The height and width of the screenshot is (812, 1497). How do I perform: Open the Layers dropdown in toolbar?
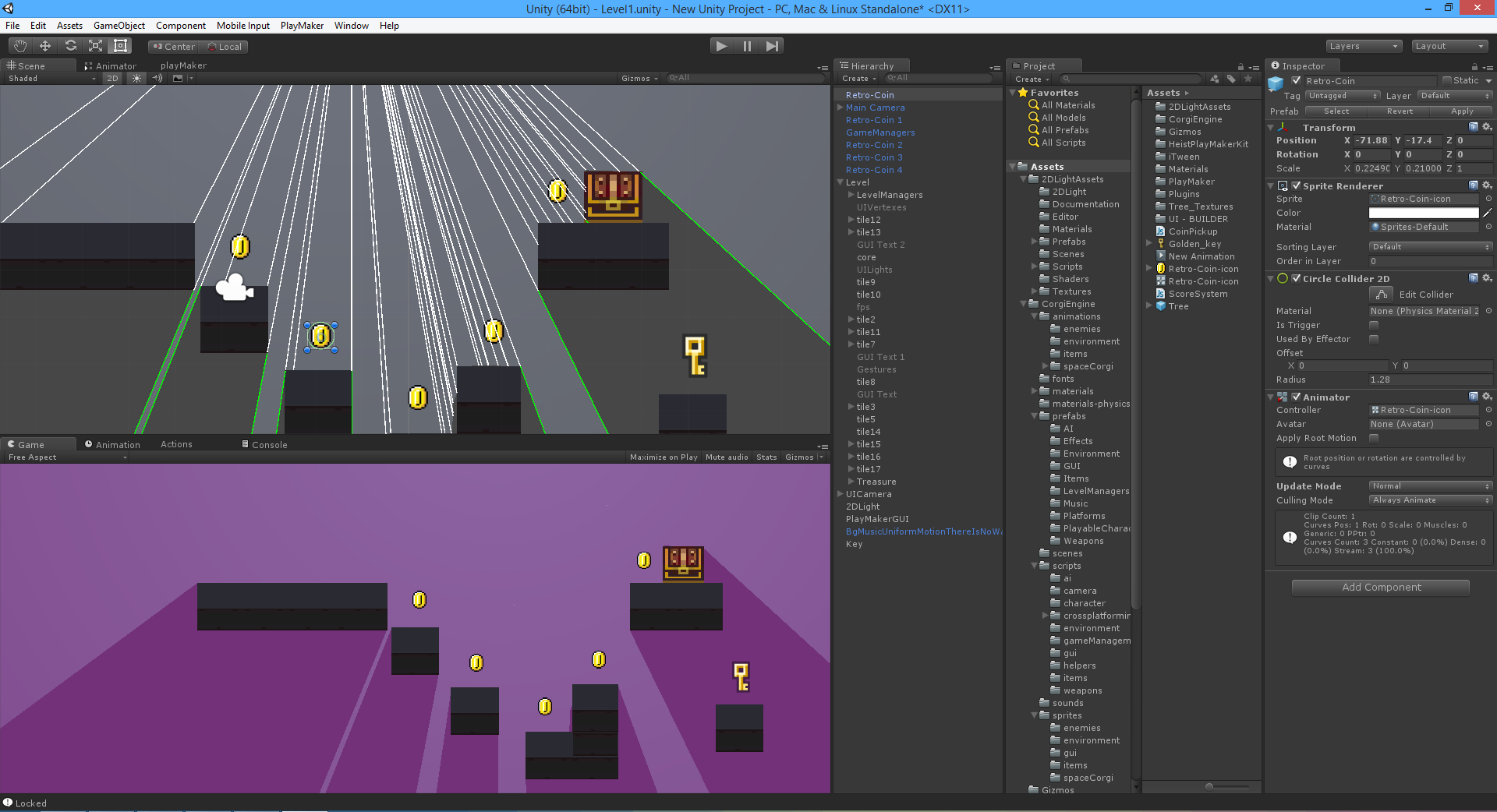point(1364,46)
